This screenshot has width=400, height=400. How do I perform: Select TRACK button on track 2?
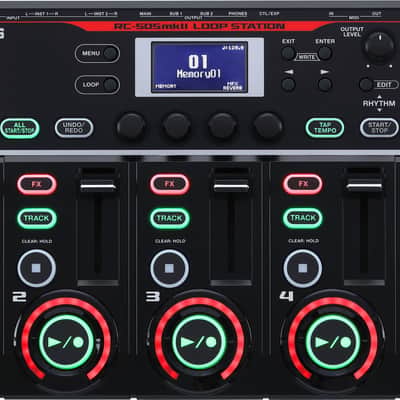point(37,218)
